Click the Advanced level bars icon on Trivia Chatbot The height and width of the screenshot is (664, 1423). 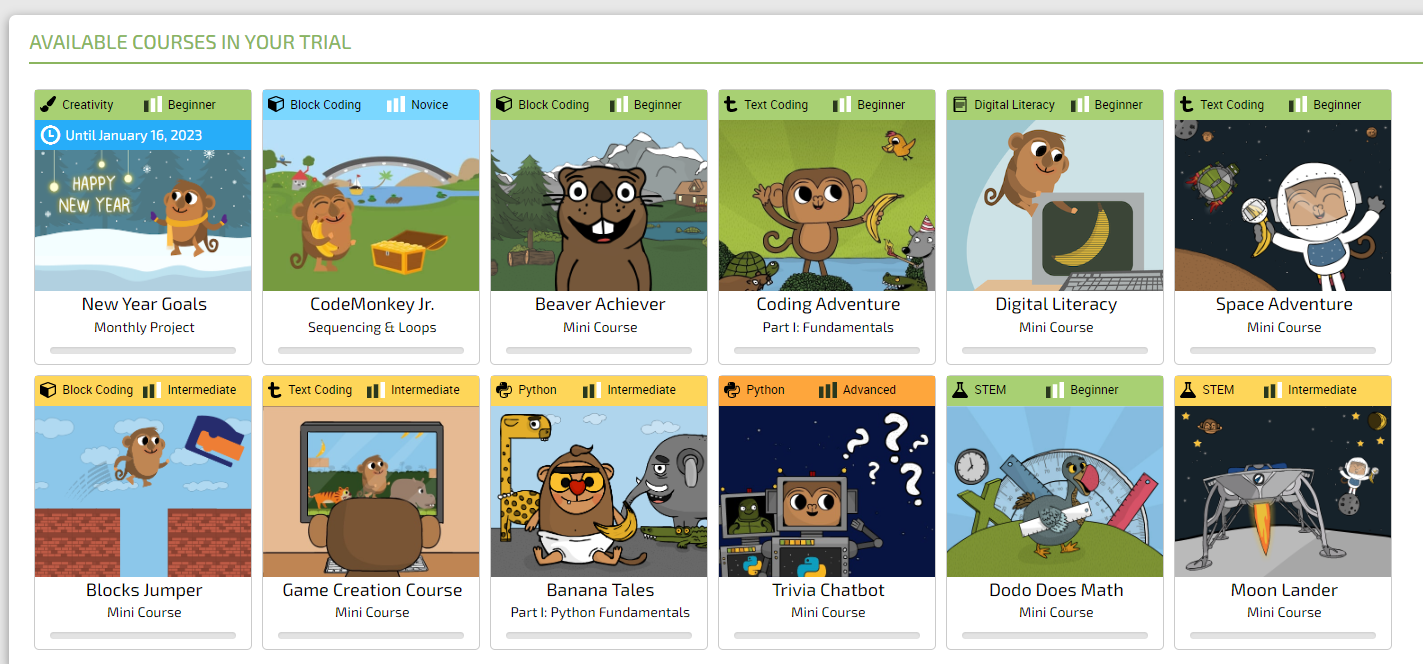click(x=827, y=390)
